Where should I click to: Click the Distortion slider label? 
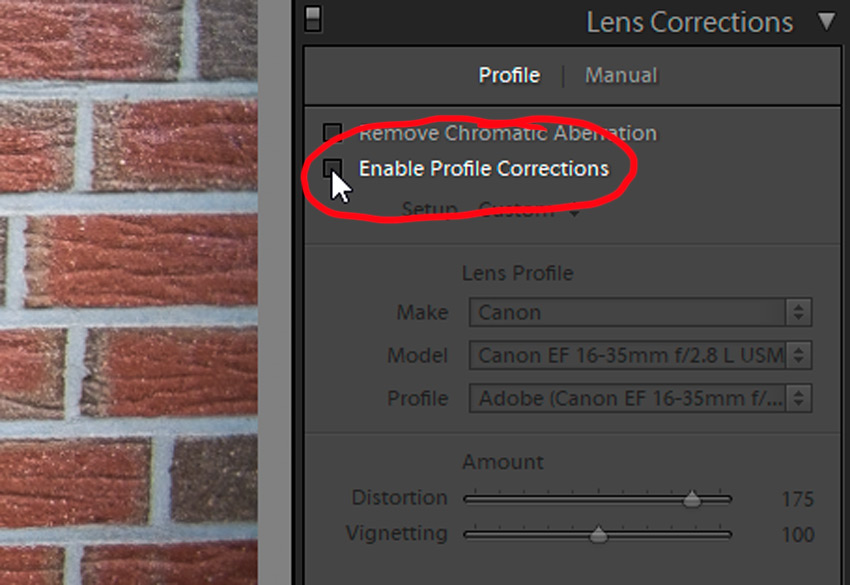399,498
